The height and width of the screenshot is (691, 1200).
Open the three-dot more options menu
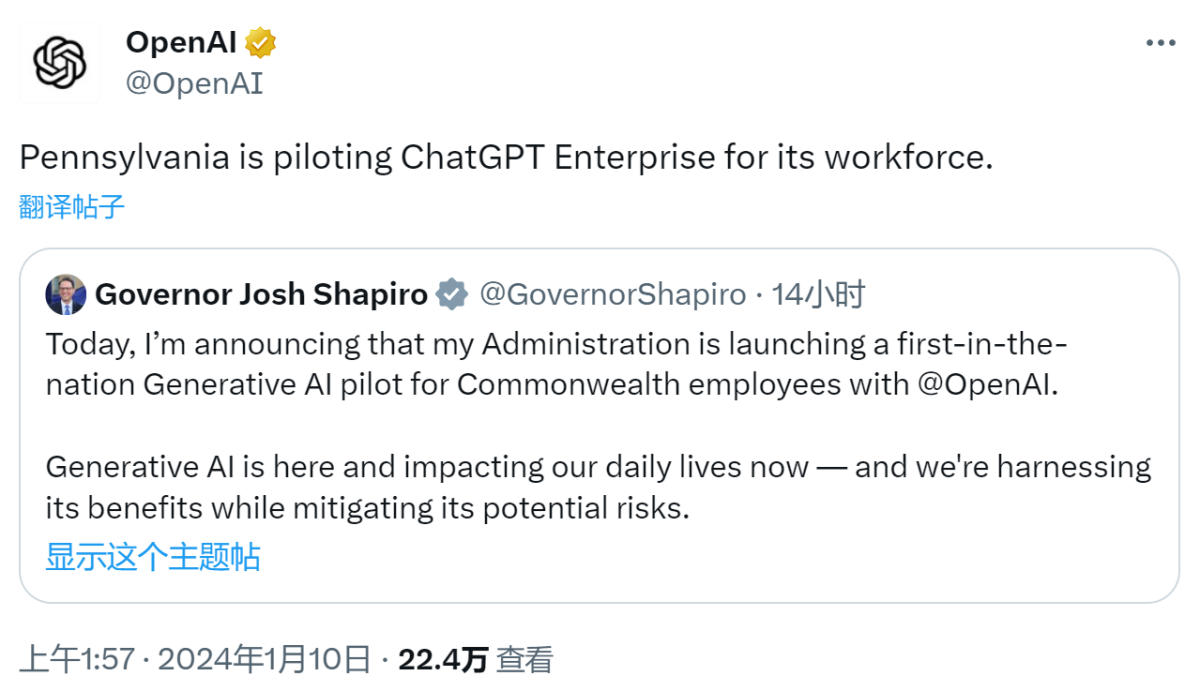pos(1160,43)
